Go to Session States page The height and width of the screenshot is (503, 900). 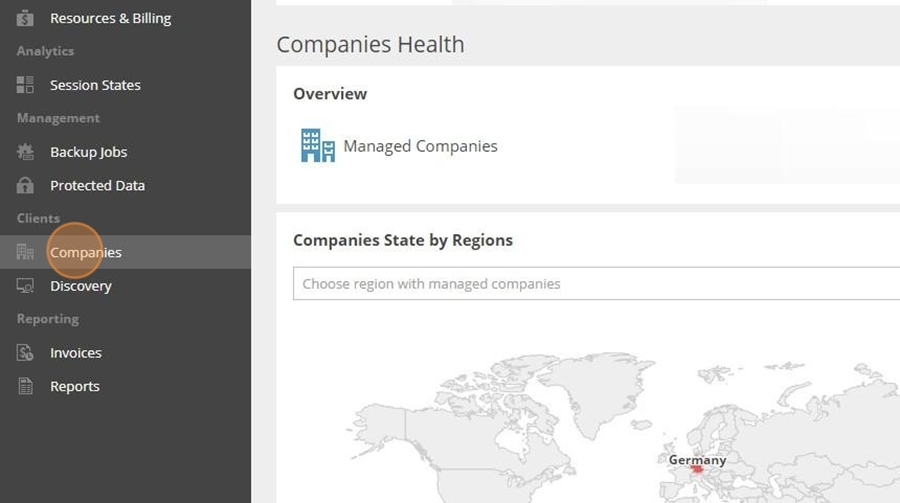pos(125,85)
